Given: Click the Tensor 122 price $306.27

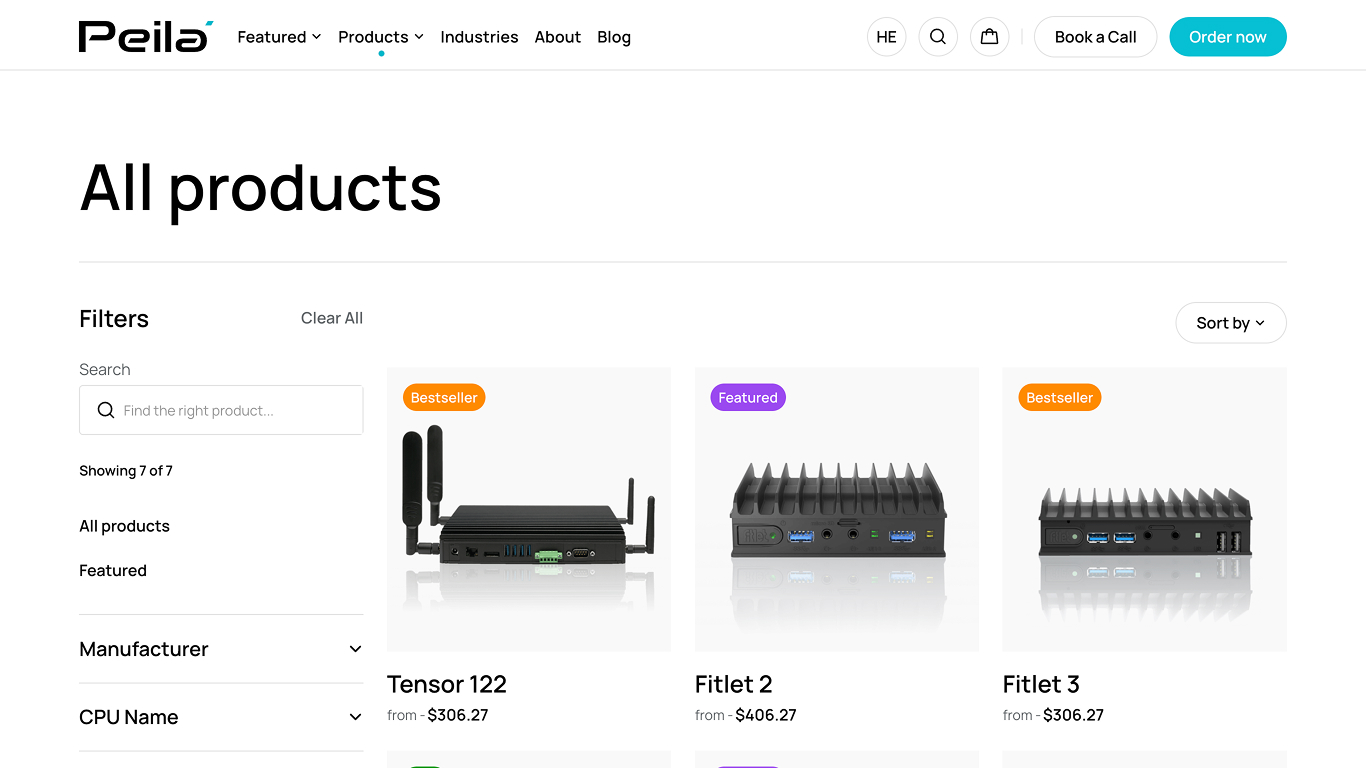Looking at the screenshot, I should pyautogui.click(x=458, y=715).
